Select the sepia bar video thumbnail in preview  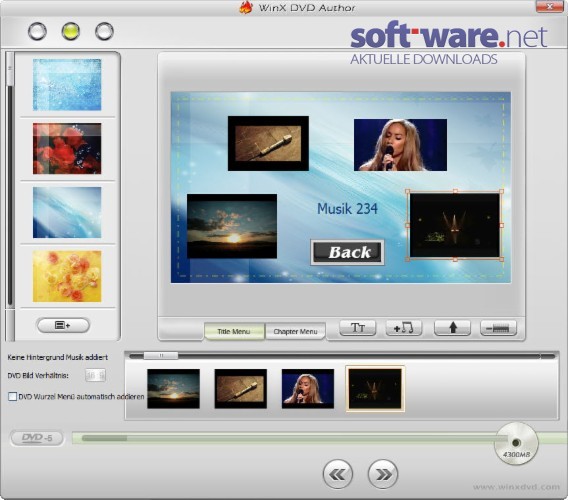click(268, 143)
